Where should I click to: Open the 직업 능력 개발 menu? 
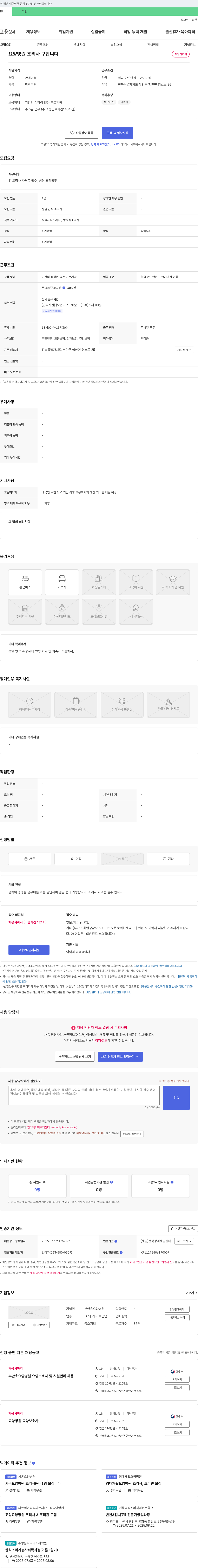point(135,32)
